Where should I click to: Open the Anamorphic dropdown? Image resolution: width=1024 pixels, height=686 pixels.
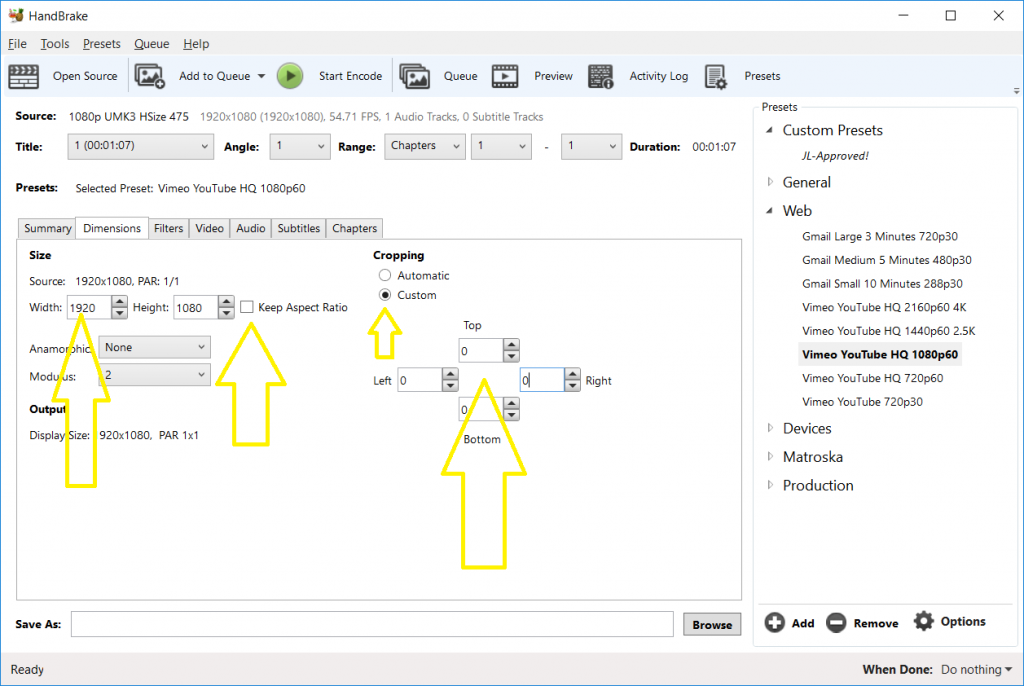tap(155, 347)
